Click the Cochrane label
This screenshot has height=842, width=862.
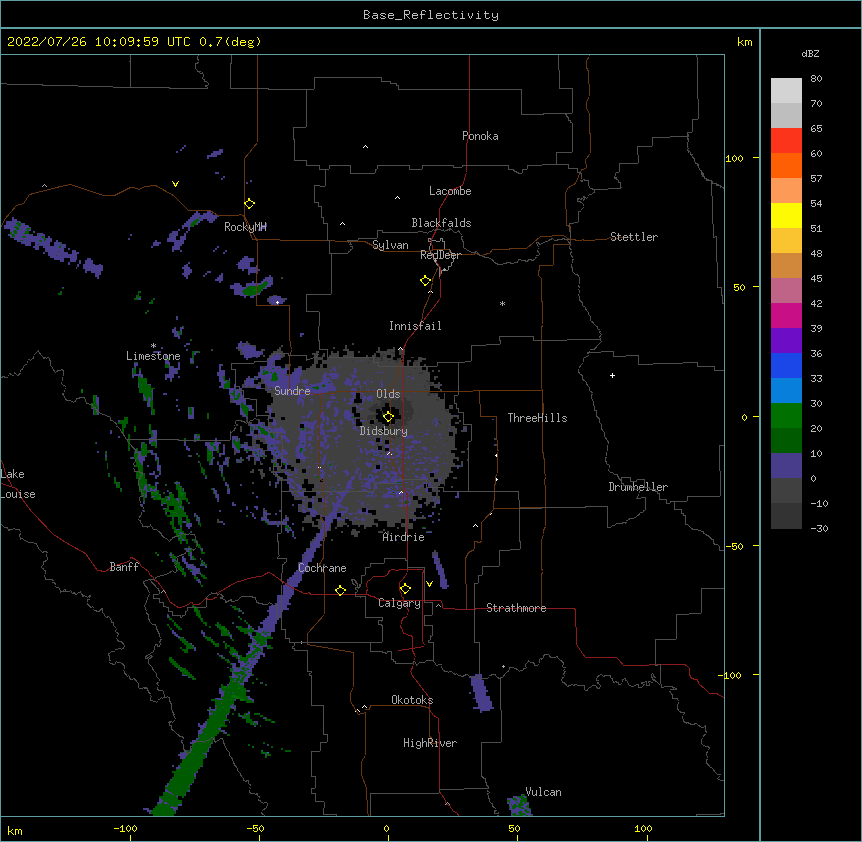point(322,568)
